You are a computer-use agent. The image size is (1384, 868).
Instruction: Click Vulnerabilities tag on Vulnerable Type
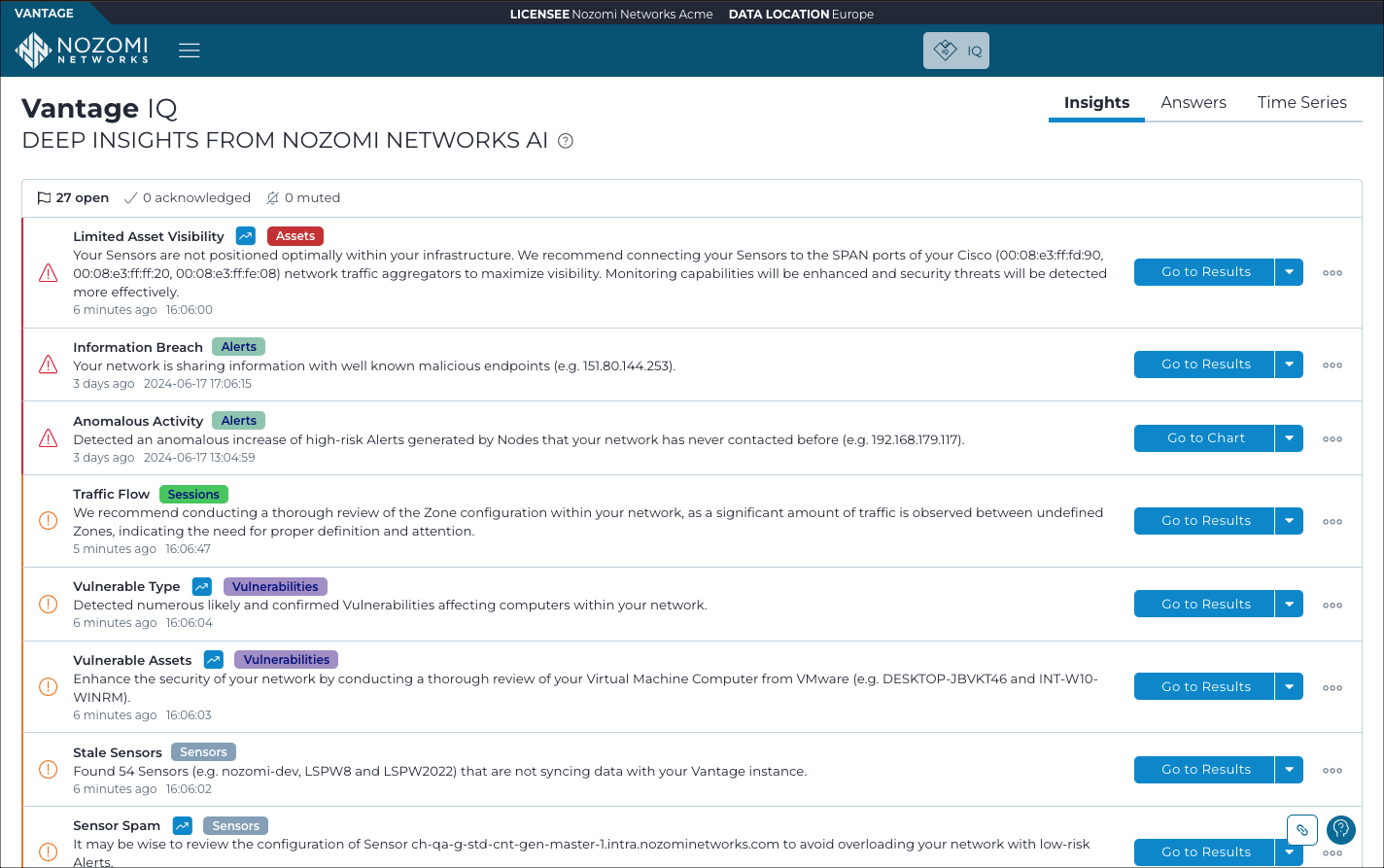tap(276, 587)
